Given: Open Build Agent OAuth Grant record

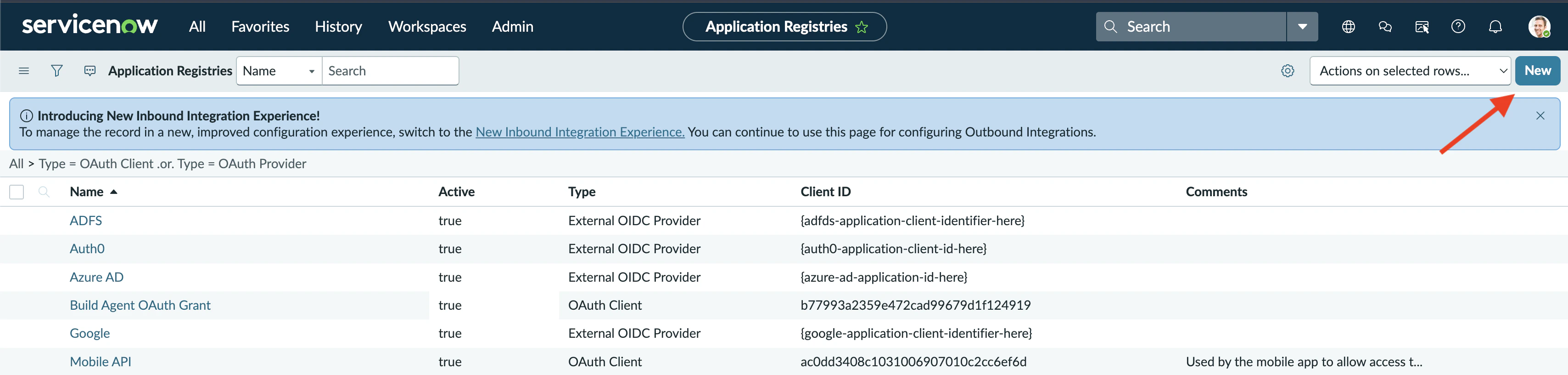Looking at the screenshot, I should coord(140,305).
